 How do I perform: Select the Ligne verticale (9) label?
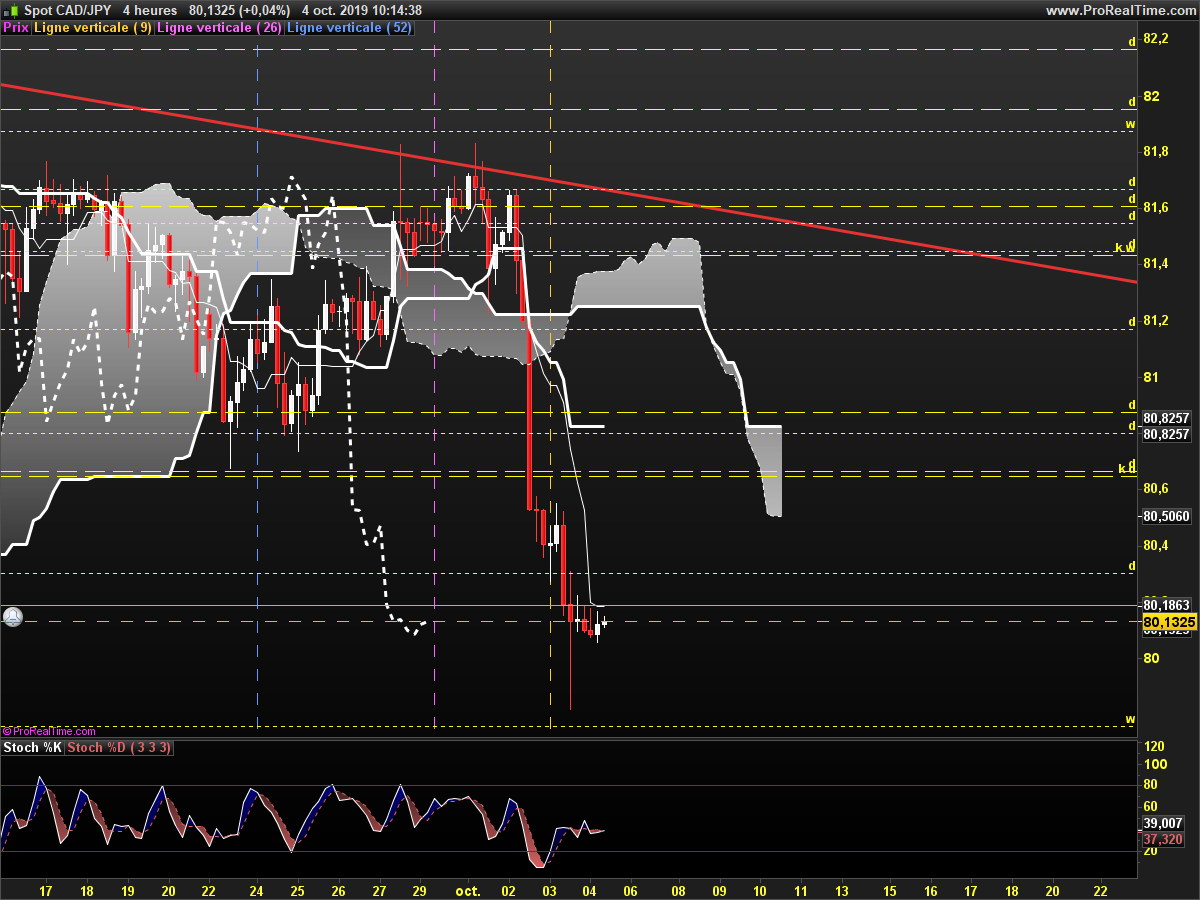click(93, 28)
